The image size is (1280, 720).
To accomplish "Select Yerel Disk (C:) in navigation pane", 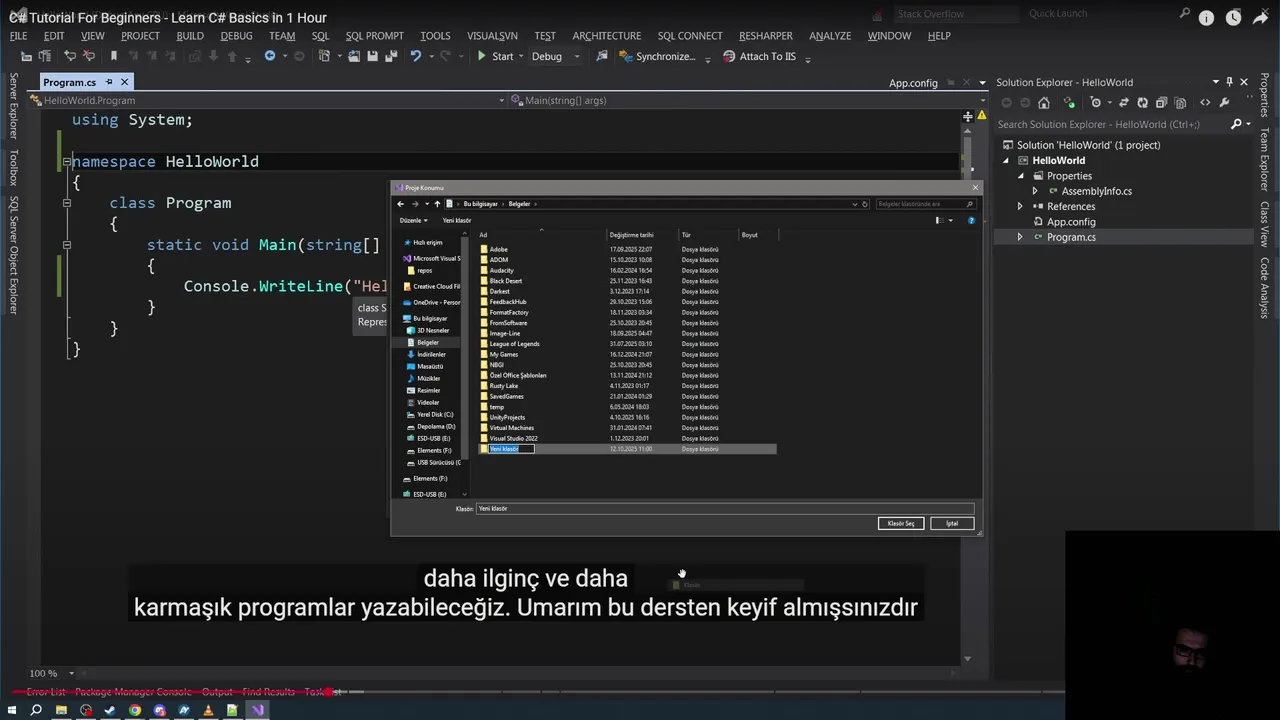I will 435,414.
